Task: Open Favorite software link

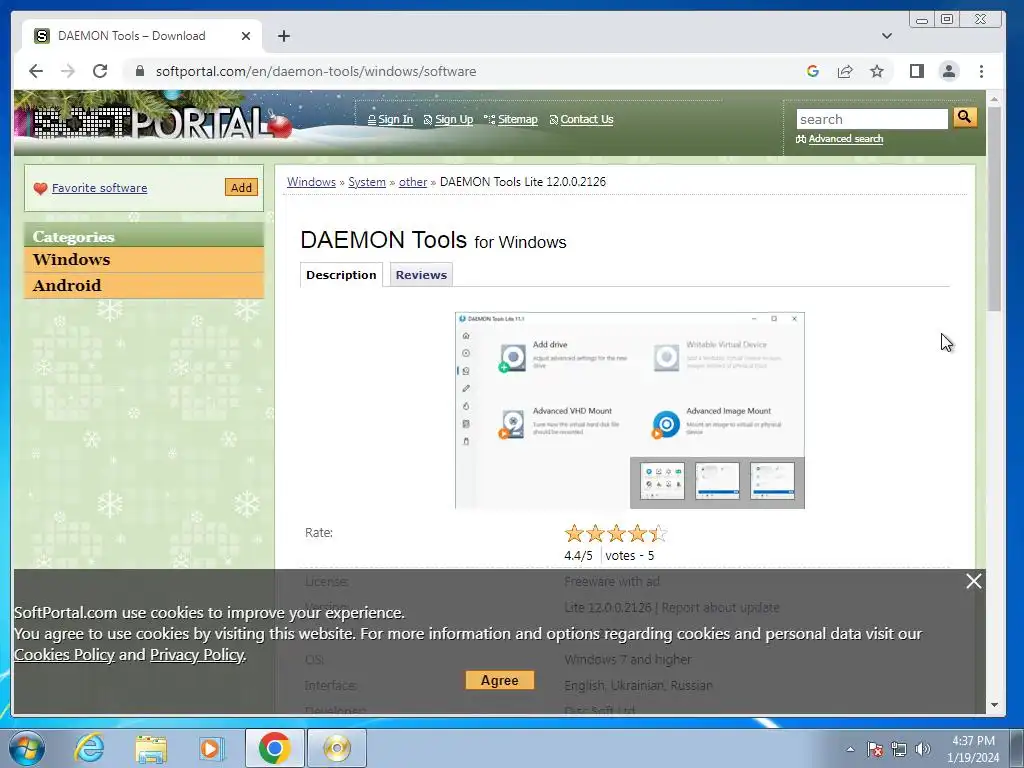Action: pos(99,188)
